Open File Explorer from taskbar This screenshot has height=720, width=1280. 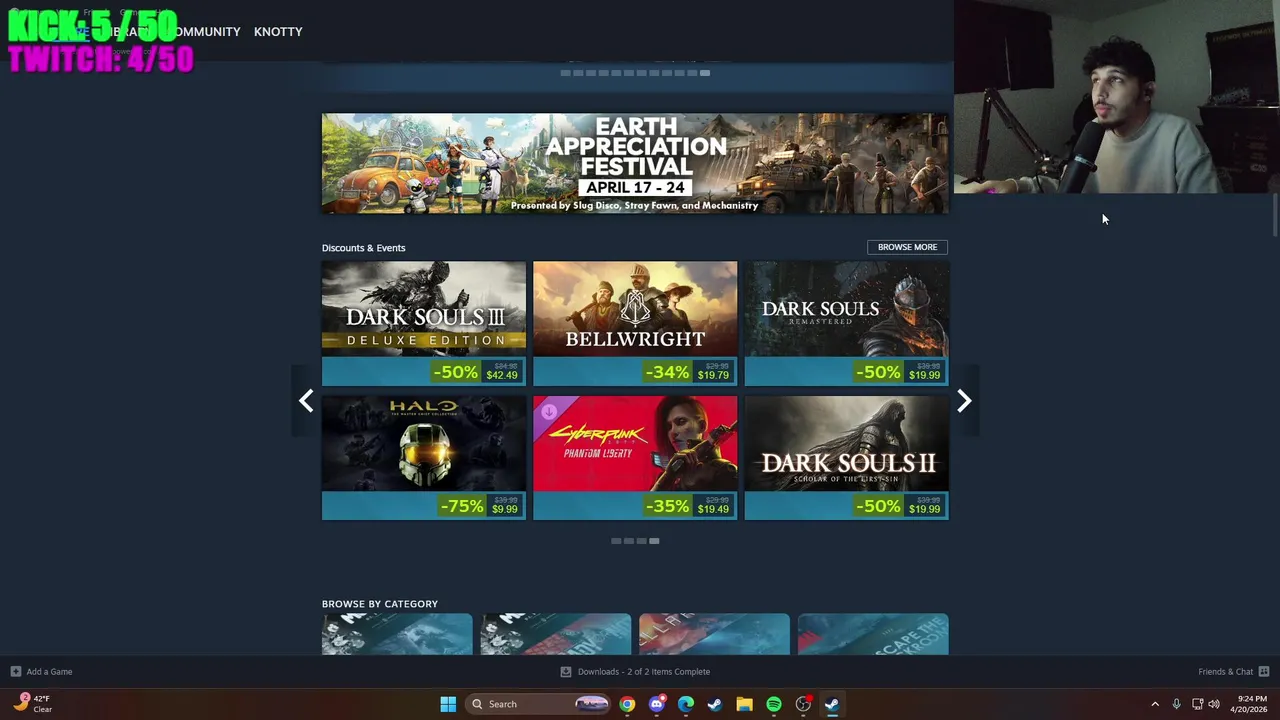744,704
